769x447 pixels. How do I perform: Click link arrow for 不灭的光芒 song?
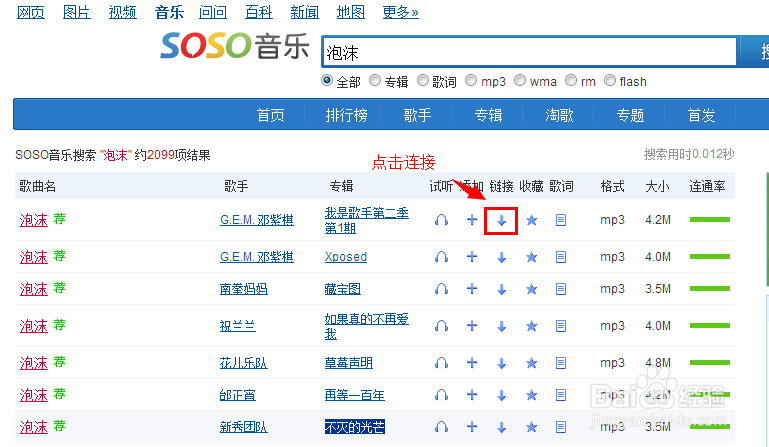(501, 428)
